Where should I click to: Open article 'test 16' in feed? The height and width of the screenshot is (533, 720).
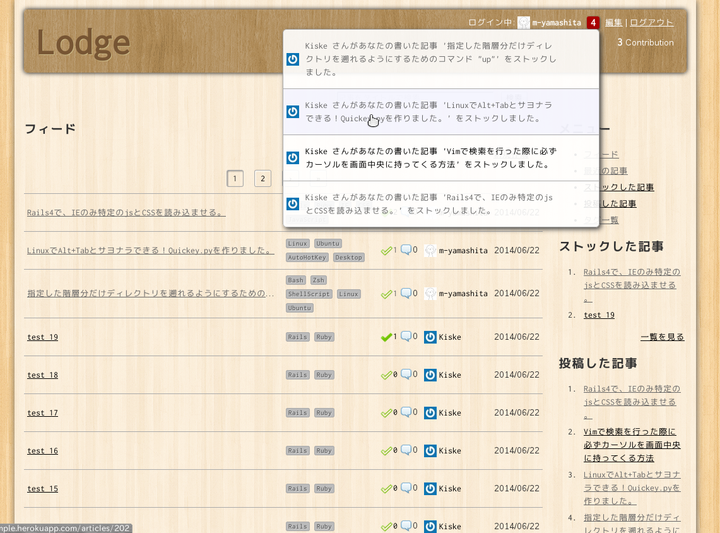click(x=43, y=451)
